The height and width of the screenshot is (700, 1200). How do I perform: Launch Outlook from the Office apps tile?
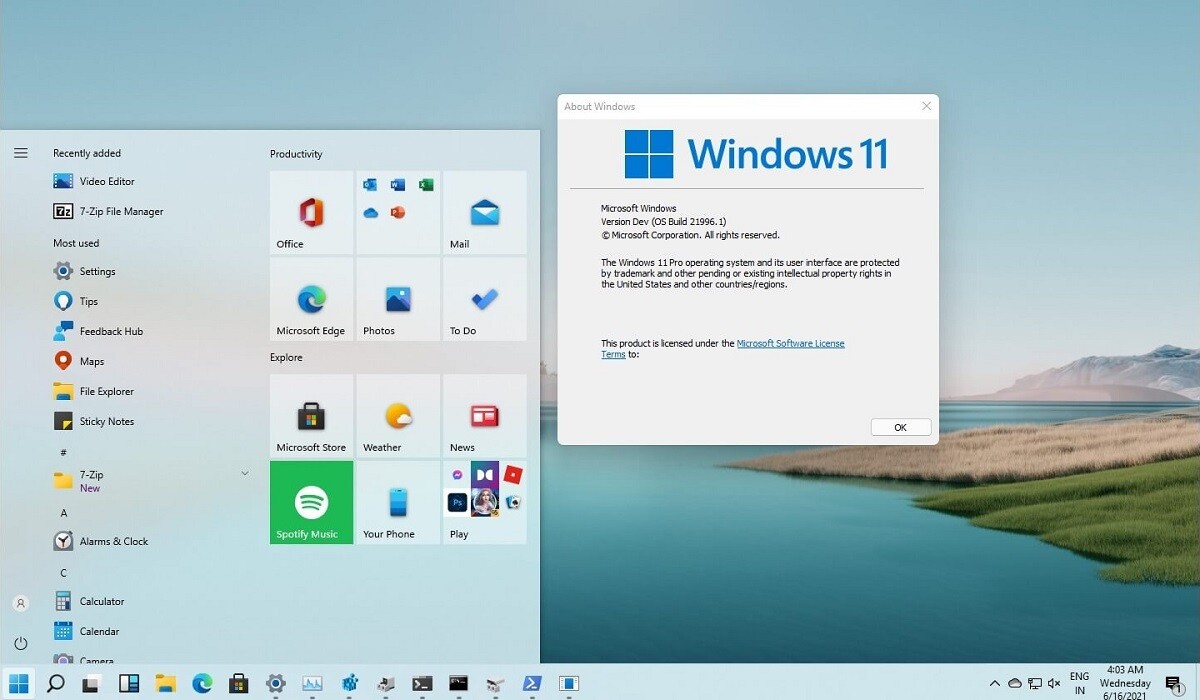(370, 185)
